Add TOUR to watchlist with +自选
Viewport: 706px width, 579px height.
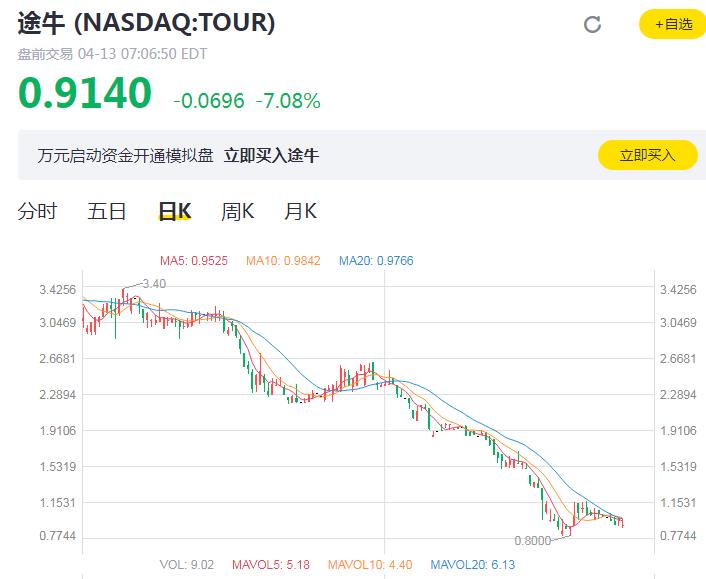coord(672,24)
